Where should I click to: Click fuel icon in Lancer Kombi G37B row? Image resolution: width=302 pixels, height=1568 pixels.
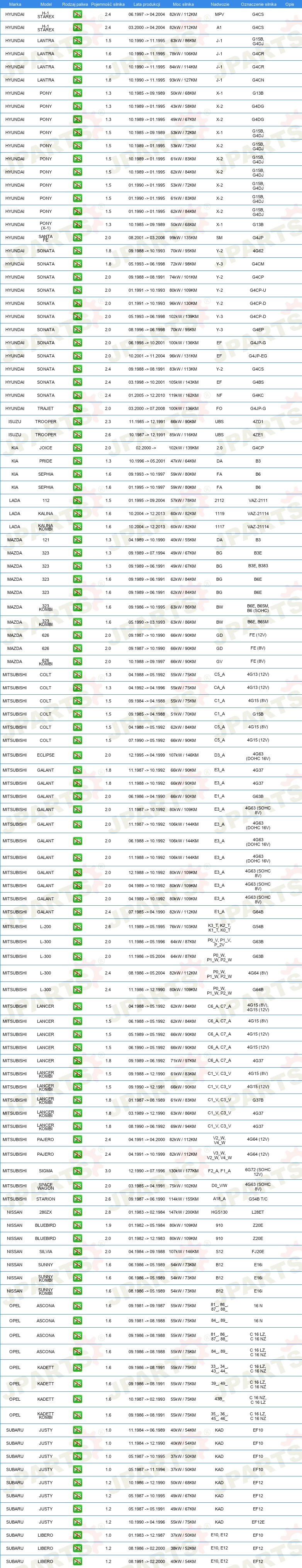coord(77,1100)
